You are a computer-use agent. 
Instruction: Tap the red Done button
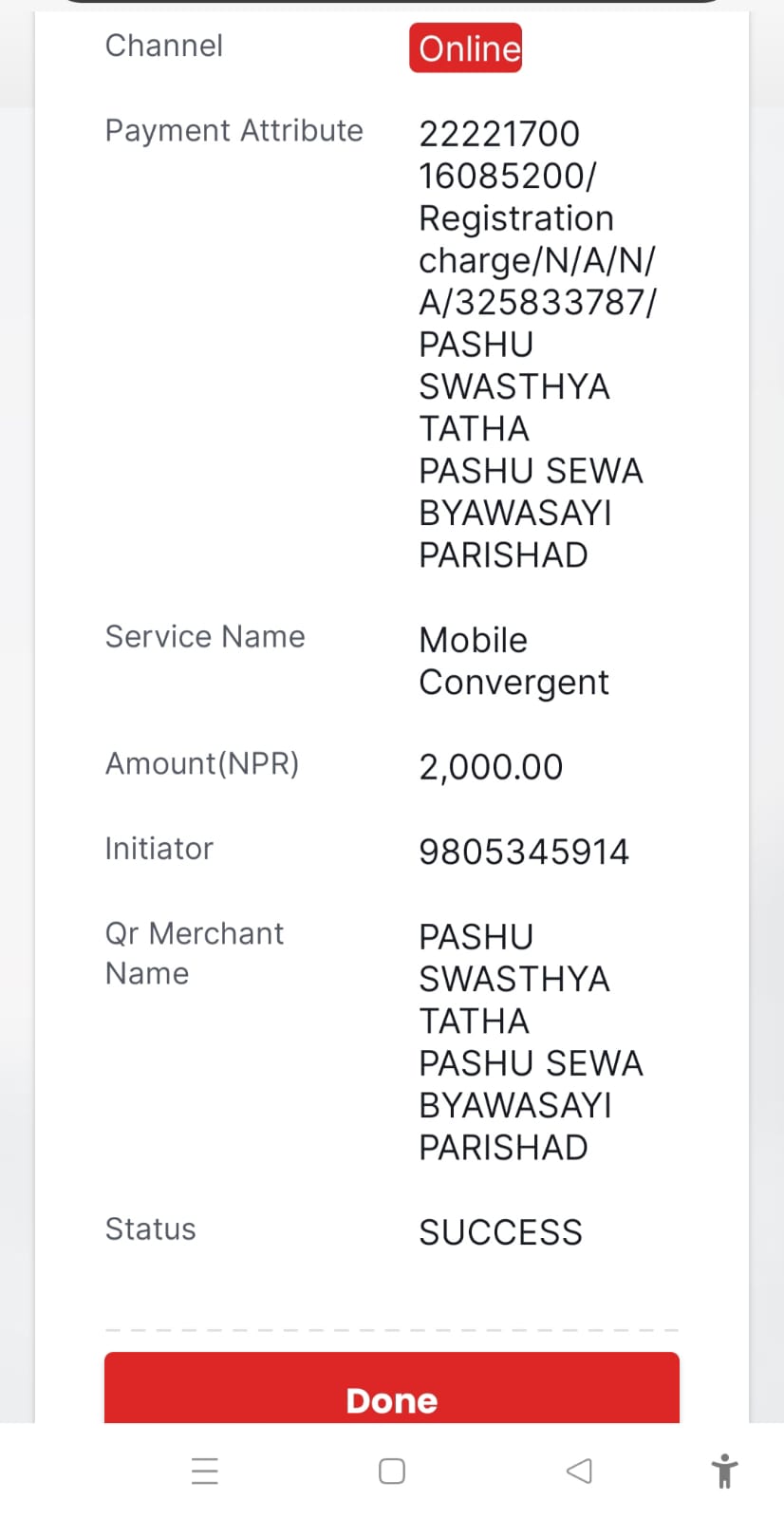tap(392, 1388)
